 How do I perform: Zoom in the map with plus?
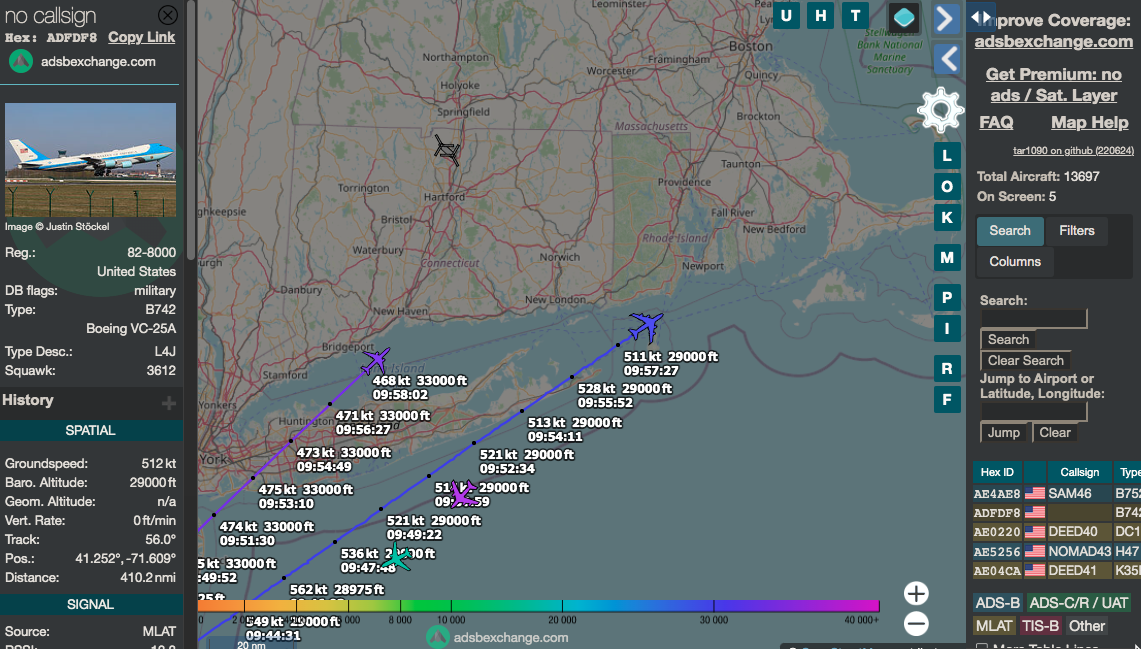(916, 594)
